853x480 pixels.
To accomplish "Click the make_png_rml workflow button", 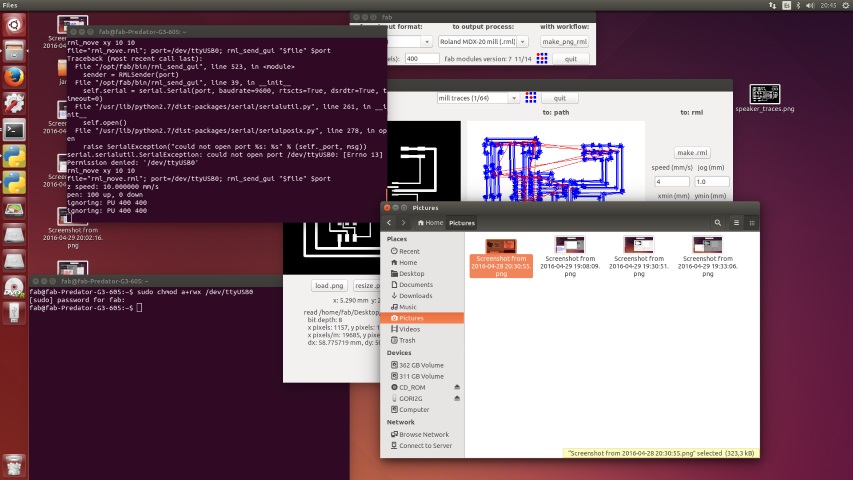I will 565,41.
